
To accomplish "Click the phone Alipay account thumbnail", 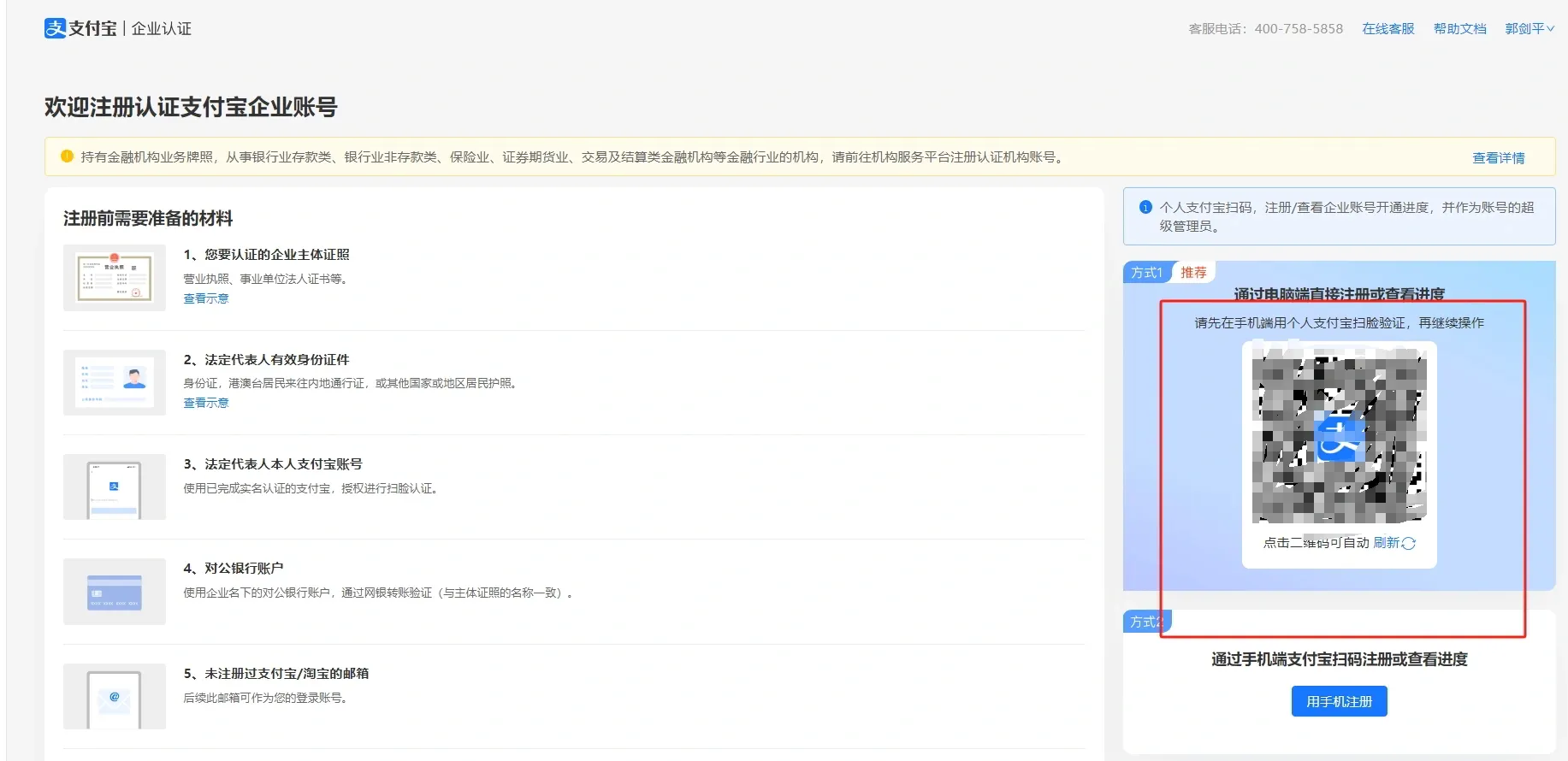I will tap(115, 487).
